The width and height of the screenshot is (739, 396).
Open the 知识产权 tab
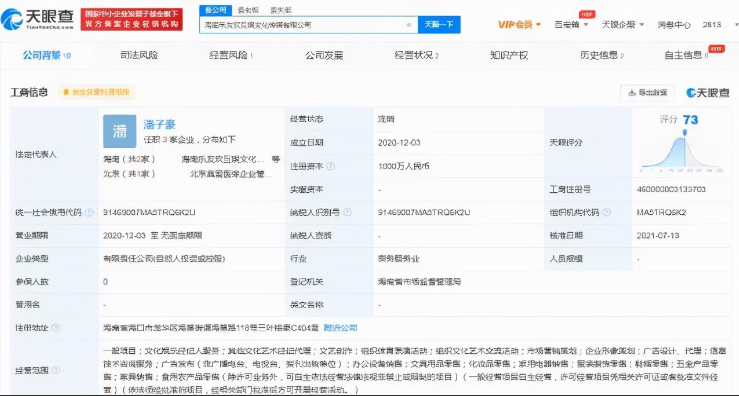pyautogui.click(x=509, y=55)
